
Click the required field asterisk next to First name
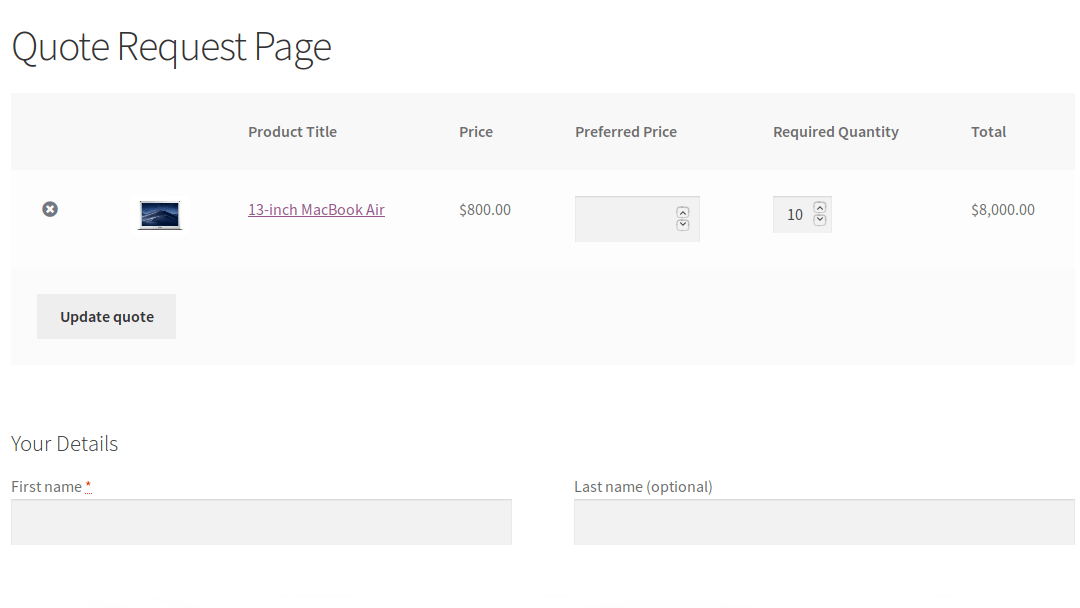pyautogui.click(x=87, y=485)
